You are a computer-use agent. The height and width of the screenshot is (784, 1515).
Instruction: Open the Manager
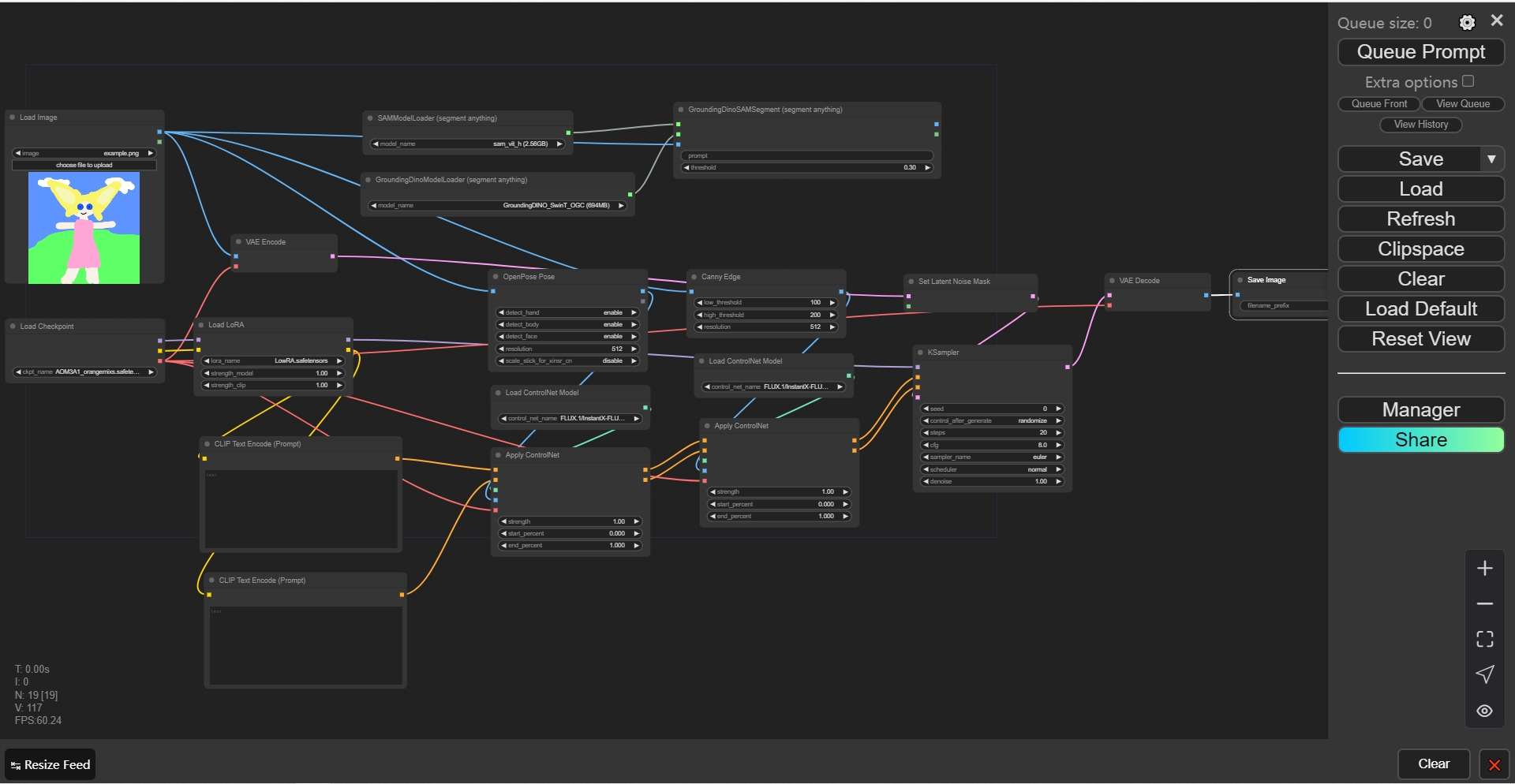coord(1421,410)
